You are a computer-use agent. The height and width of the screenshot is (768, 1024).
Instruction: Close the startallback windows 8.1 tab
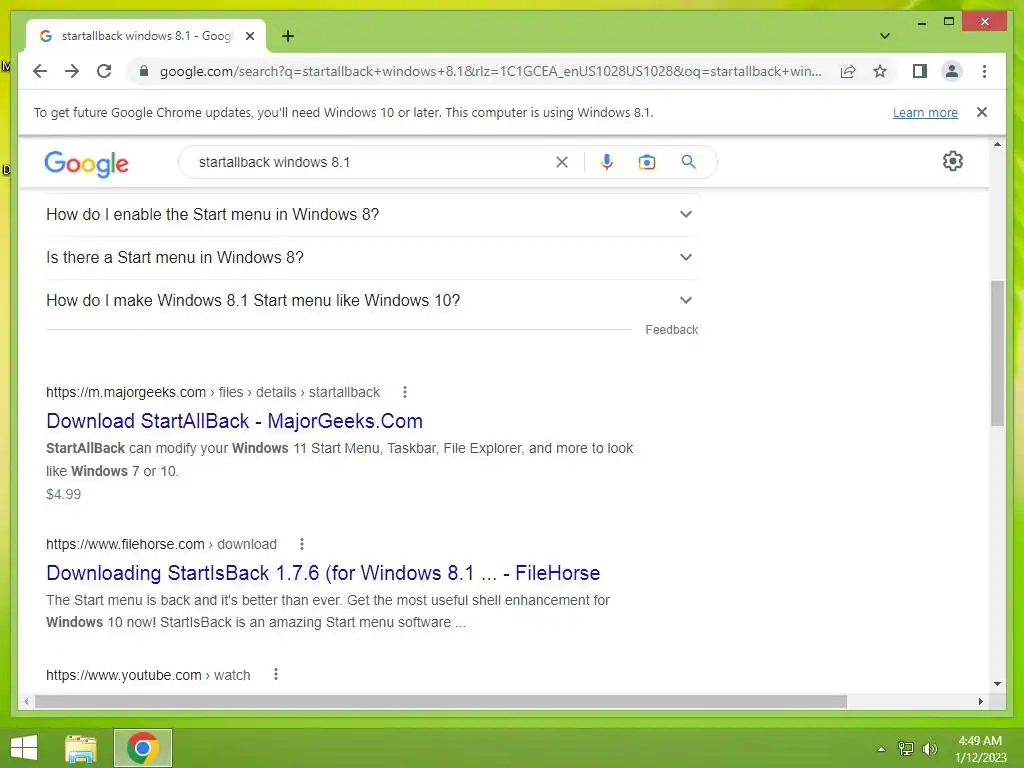pyautogui.click(x=249, y=36)
